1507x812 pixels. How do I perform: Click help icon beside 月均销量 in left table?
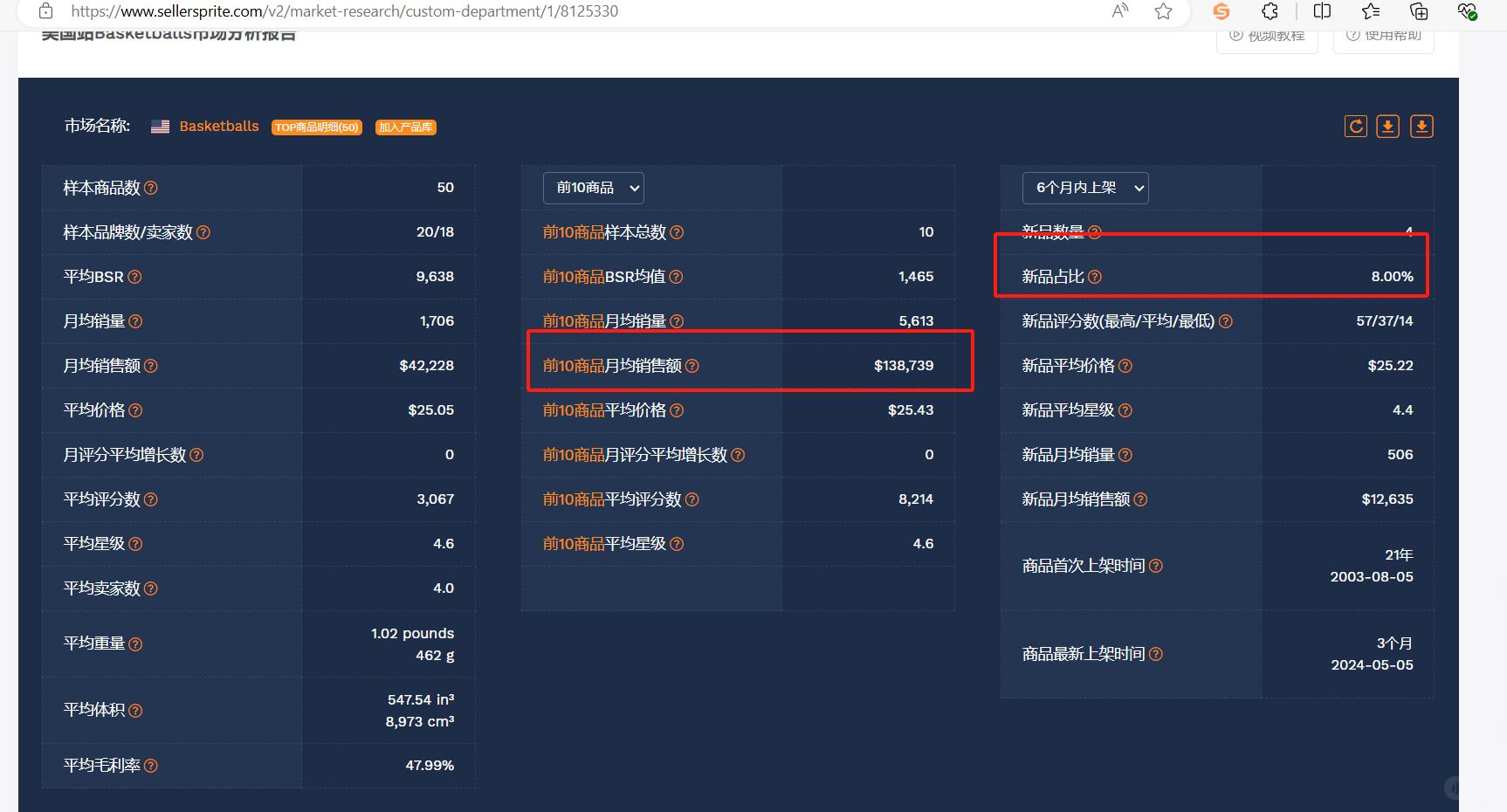pos(135,321)
